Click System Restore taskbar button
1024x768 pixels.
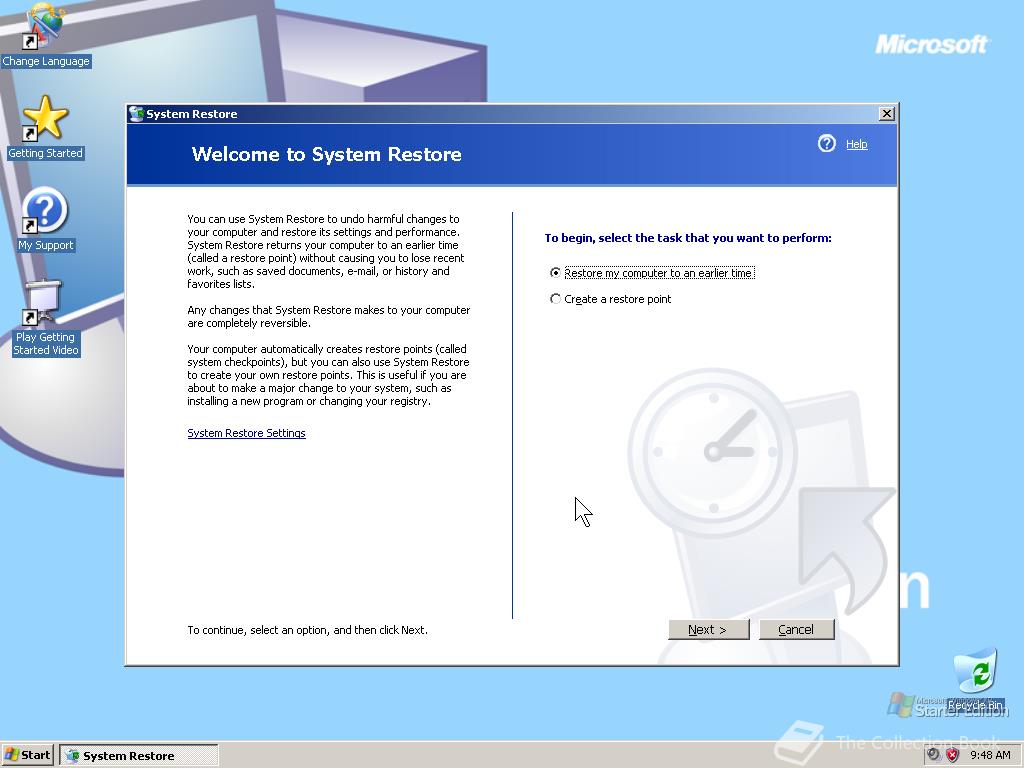coord(138,756)
